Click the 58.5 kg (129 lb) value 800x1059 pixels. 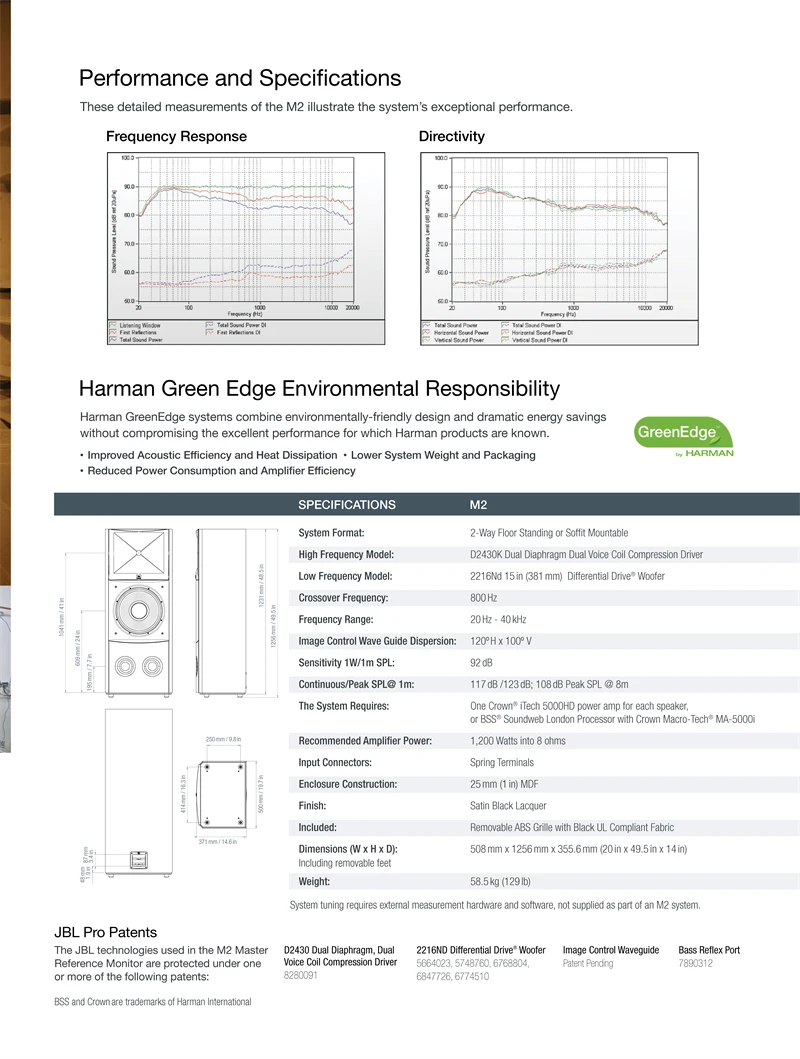500,881
